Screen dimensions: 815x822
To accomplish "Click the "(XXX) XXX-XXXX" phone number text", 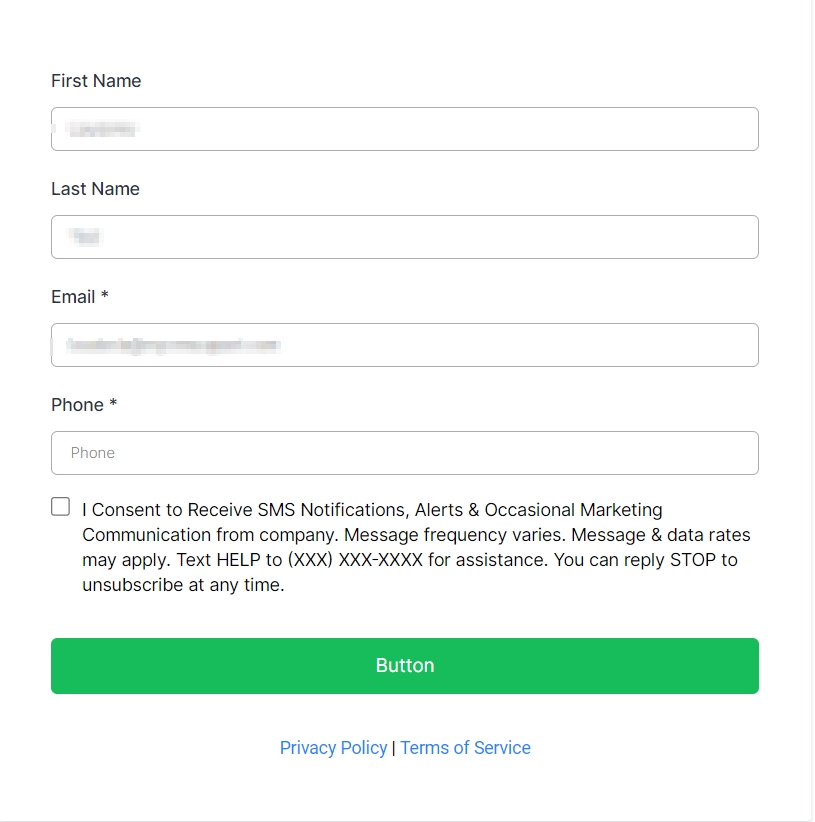I will tap(355, 560).
